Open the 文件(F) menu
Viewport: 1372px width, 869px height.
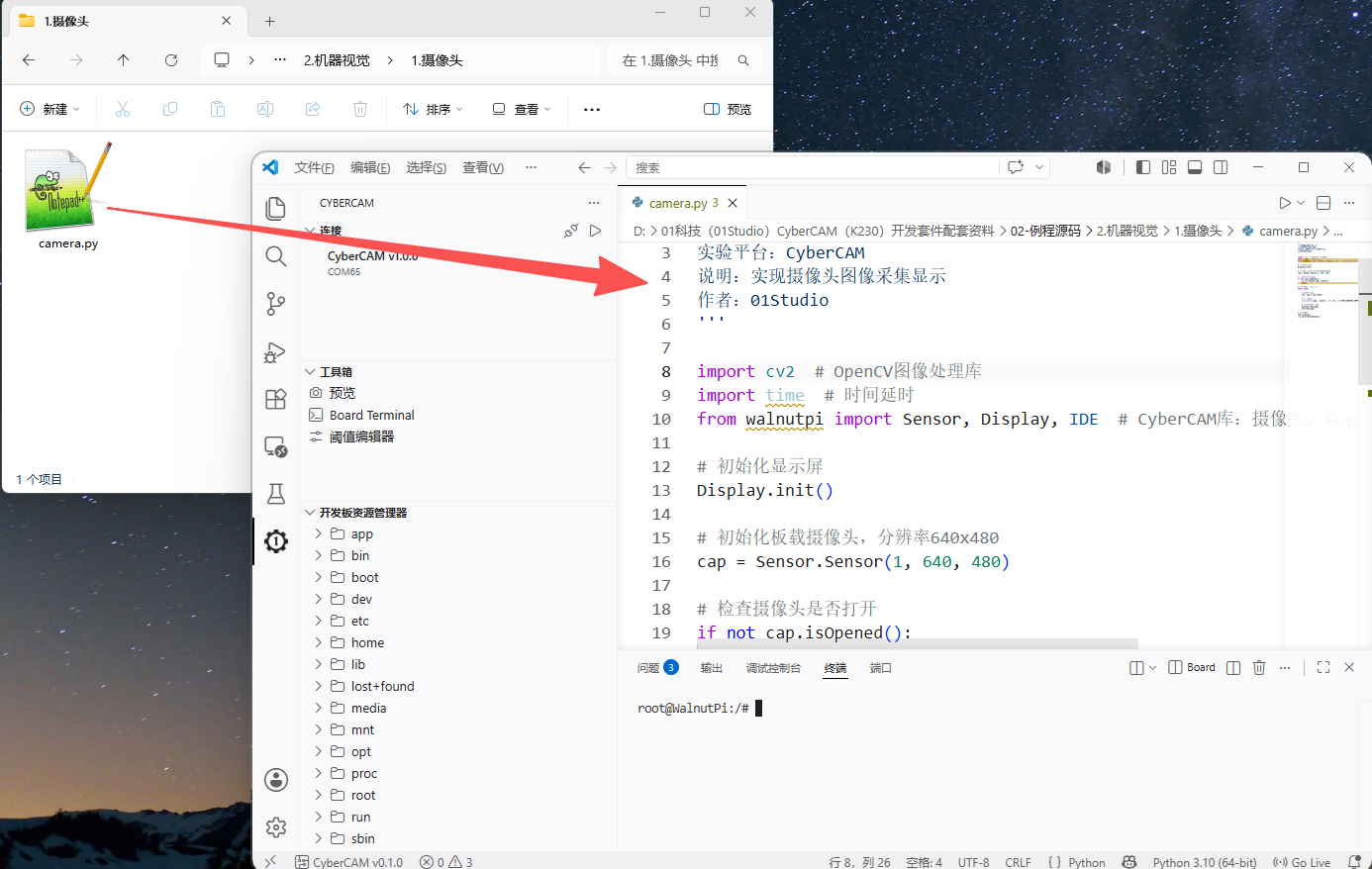[314, 167]
